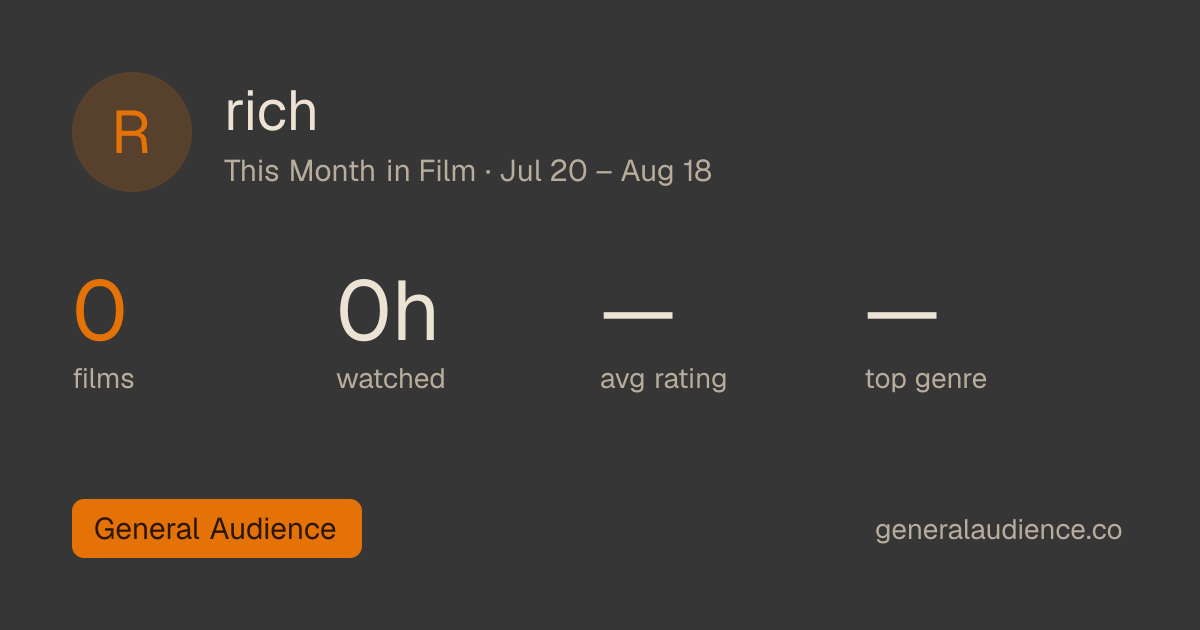
Task: Click the Jul 20 – Aug 18 date range
Action: 606,171
